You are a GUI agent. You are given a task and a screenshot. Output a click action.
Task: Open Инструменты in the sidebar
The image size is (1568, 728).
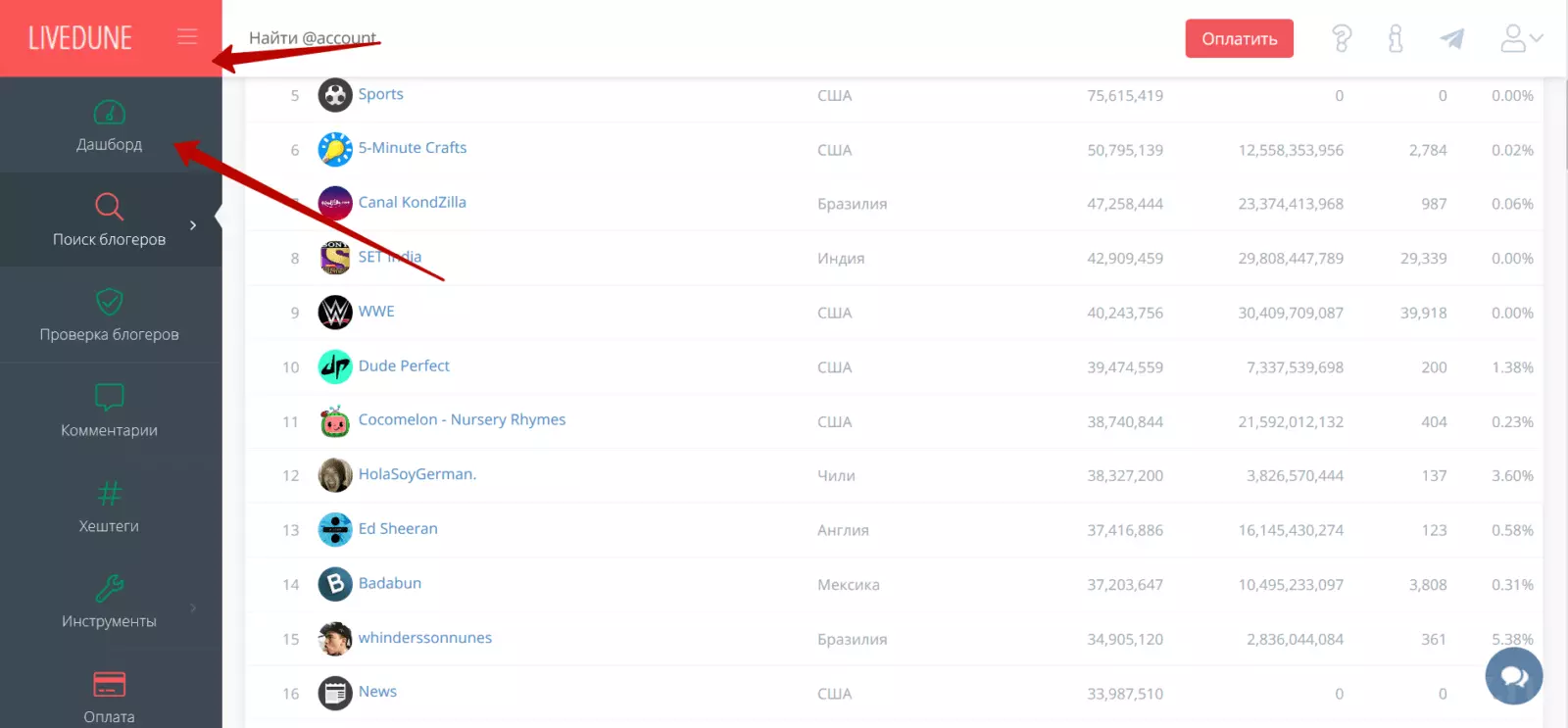tap(110, 603)
